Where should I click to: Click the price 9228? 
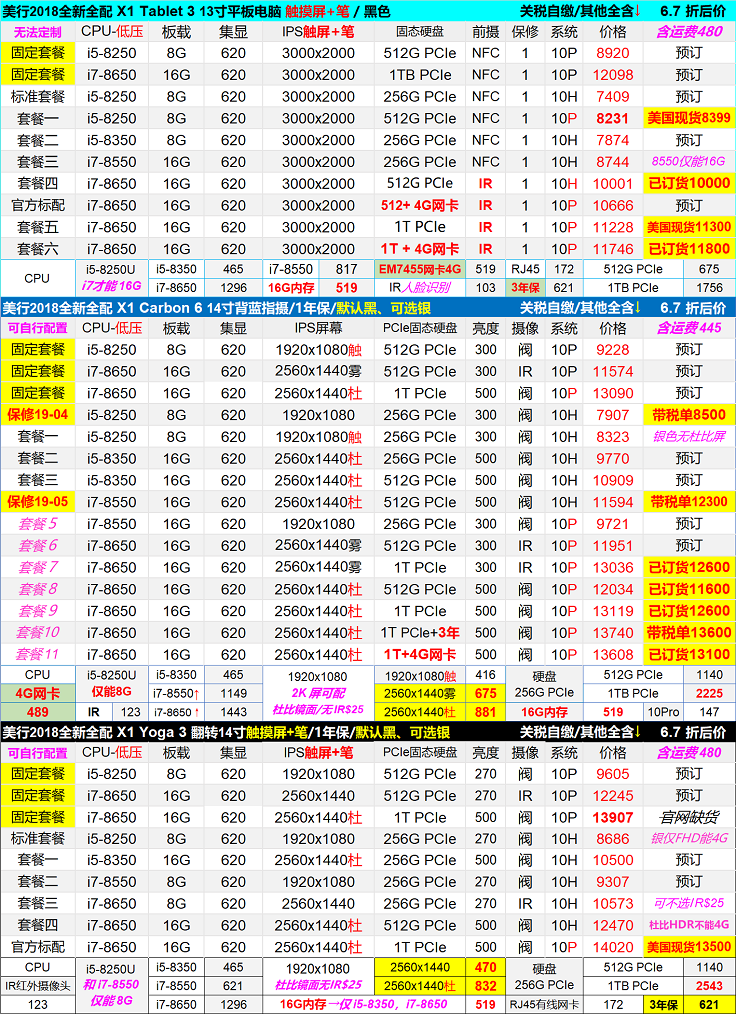tap(612, 350)
